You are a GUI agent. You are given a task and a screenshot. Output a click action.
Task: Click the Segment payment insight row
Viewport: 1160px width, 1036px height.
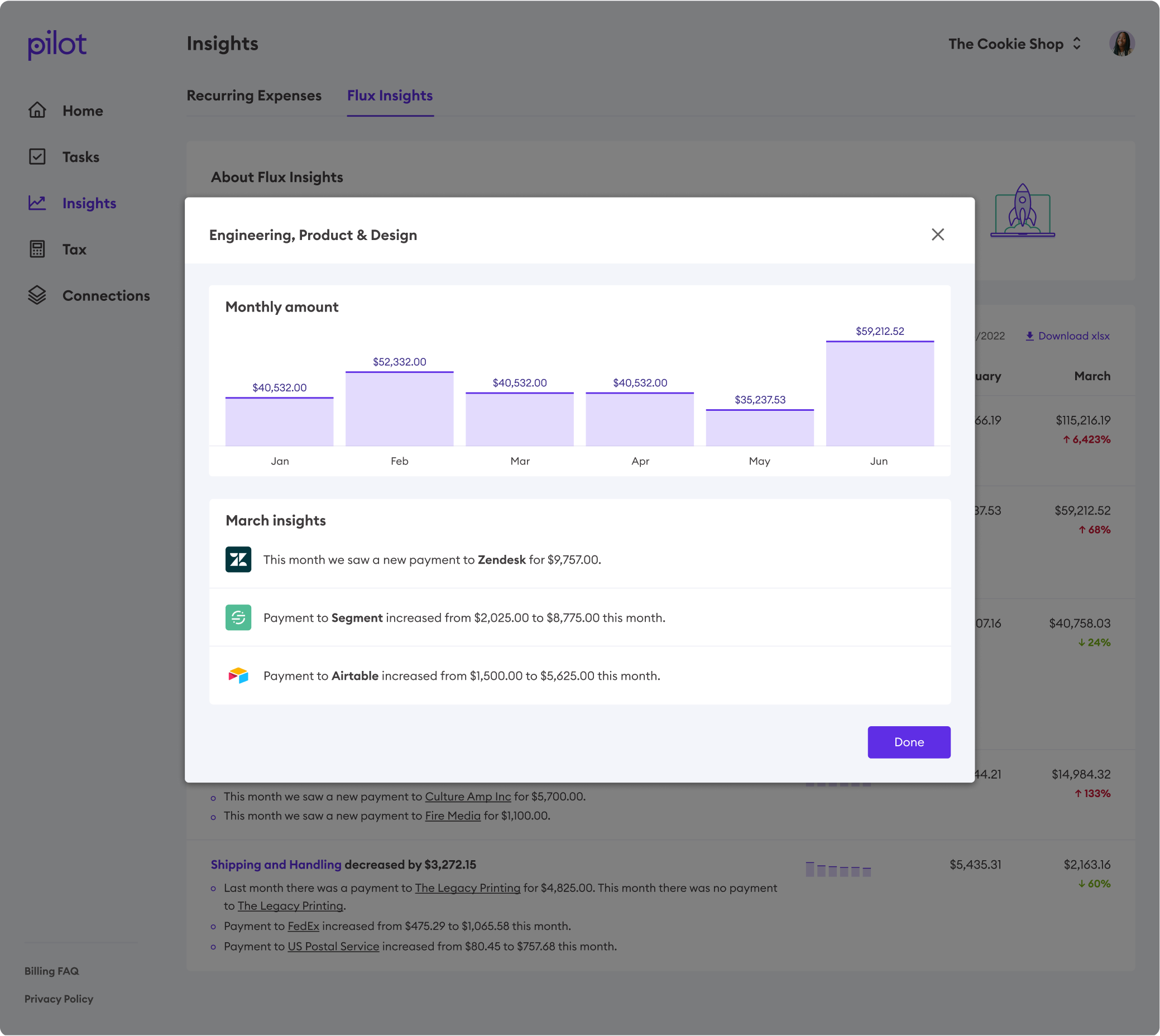(579, 617)
